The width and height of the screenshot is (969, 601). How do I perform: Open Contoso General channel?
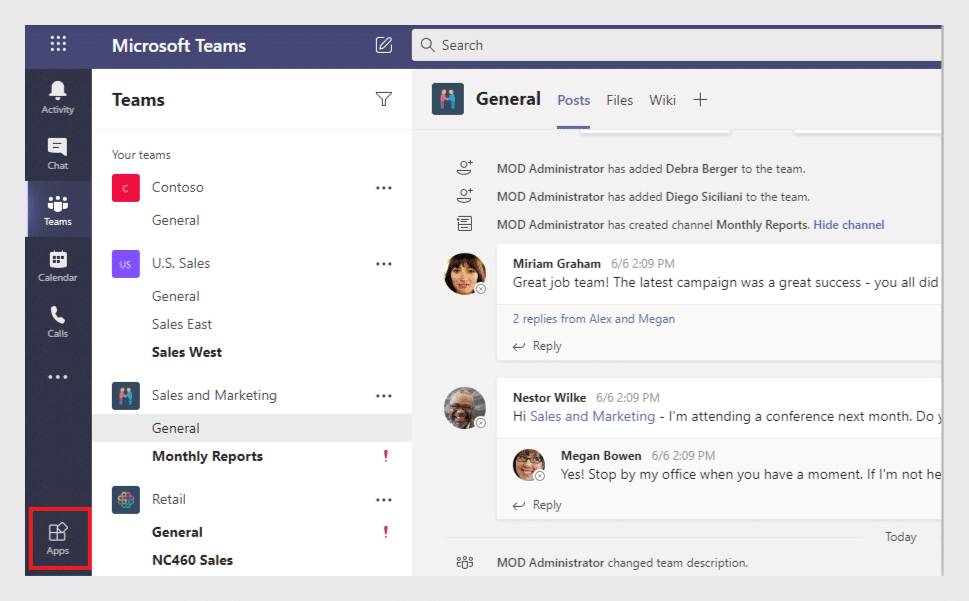176,221
